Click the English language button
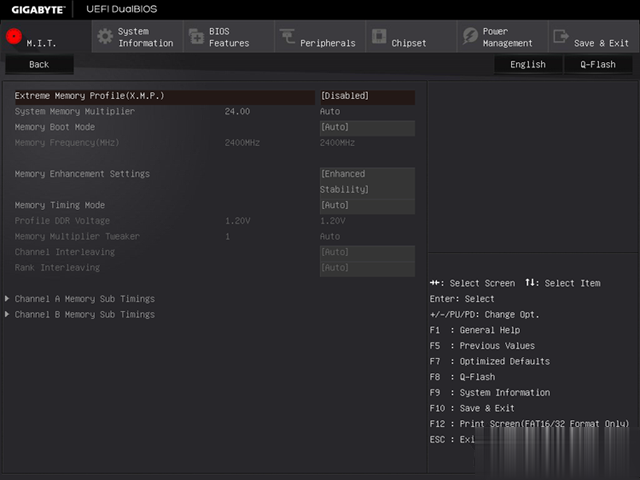 (x=528, y=64)
